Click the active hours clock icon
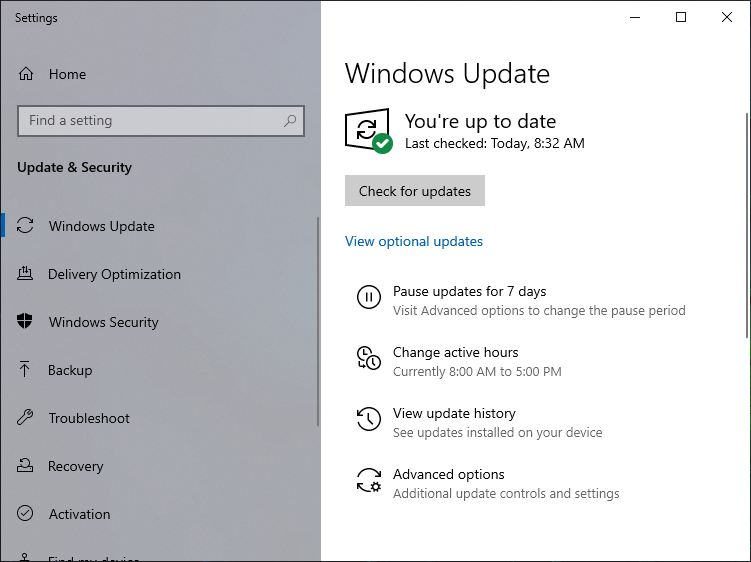Image resolution: width=751 pixels, height=562 pixels. pos(369,358)
